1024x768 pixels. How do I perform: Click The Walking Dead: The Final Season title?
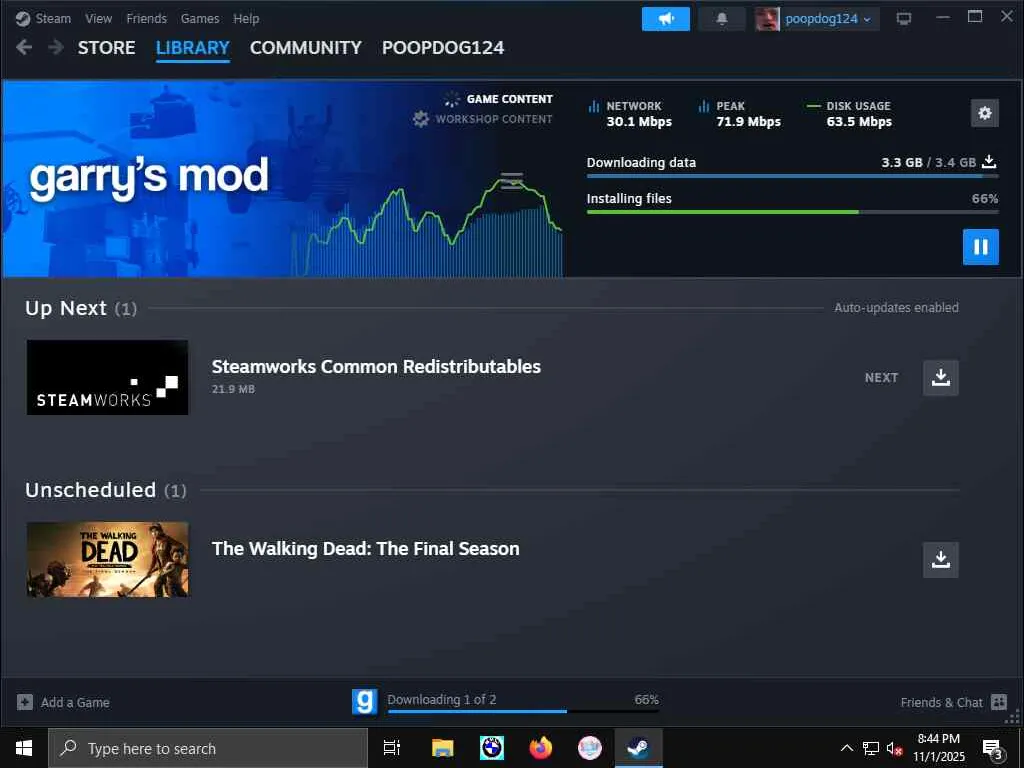(x=365, y=549)
